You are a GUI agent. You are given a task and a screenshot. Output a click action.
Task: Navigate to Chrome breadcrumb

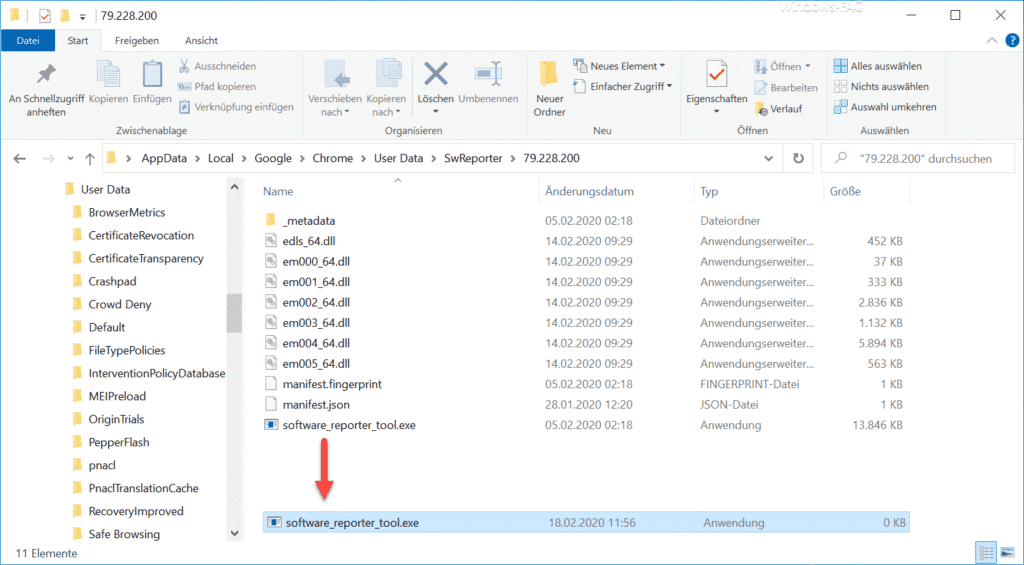click(x=332, y=158)
